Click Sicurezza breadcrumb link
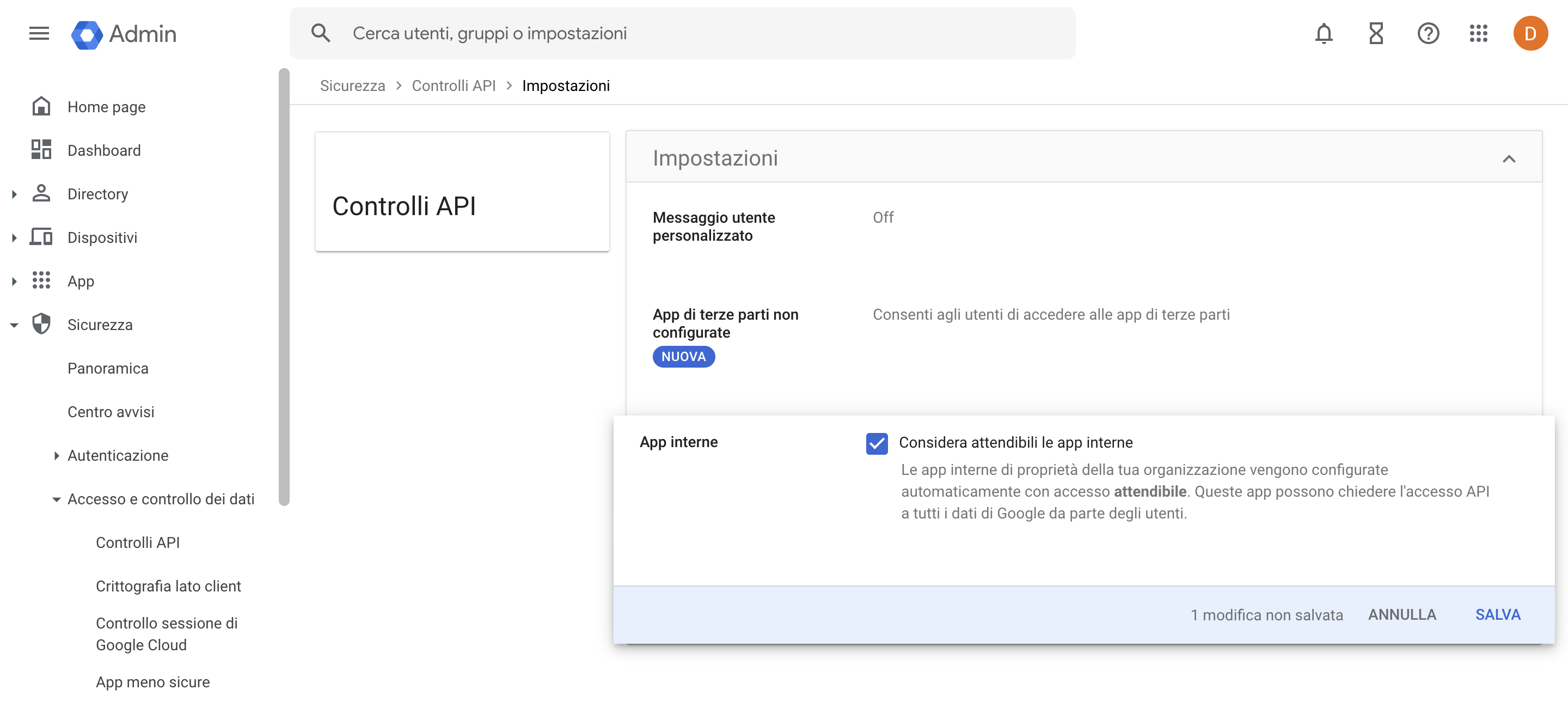The width and height of the screenshot is (1568, 702). point(352,86)
